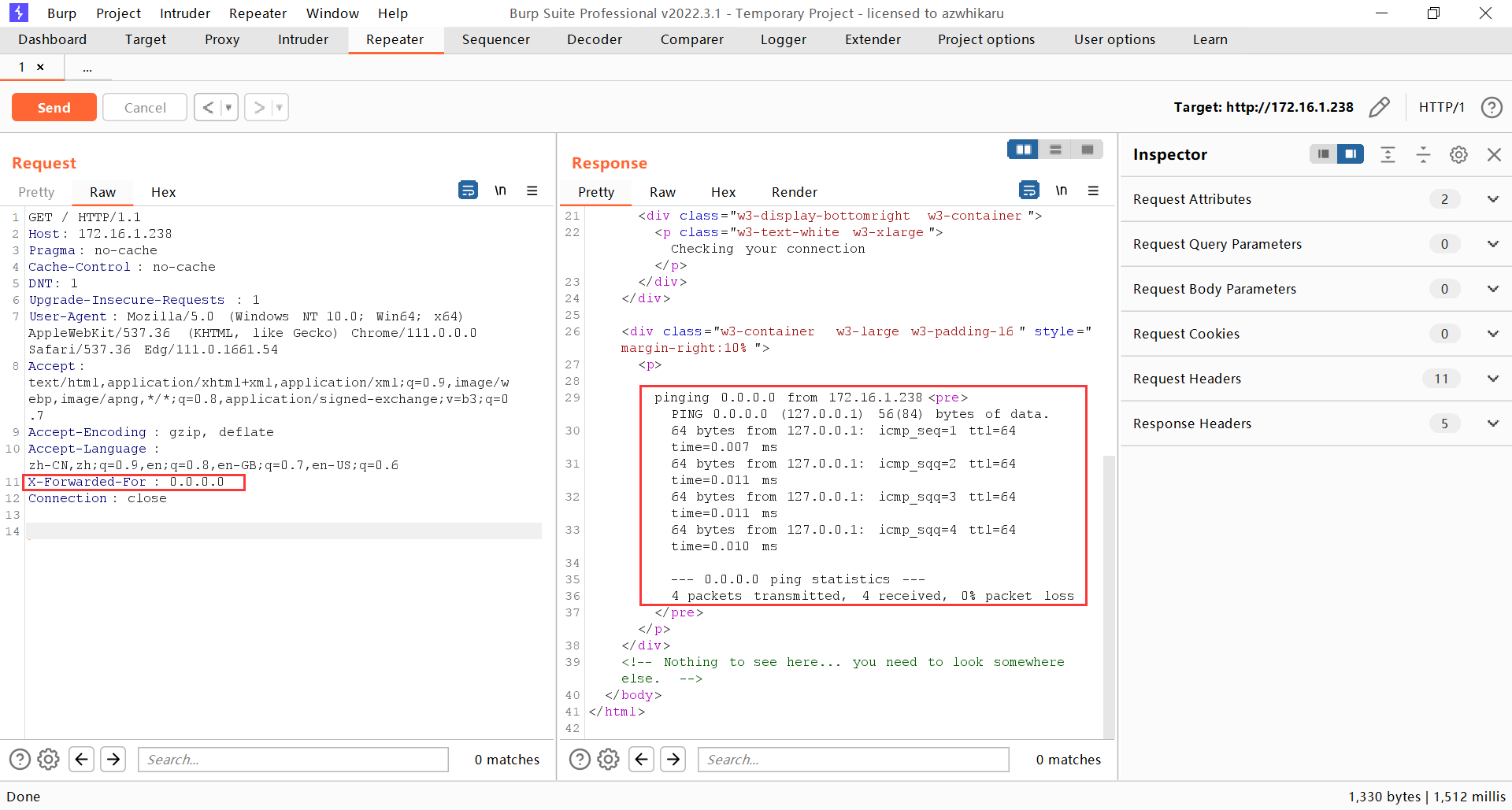
Task: Open the Window menu
Action: [332, 13]
